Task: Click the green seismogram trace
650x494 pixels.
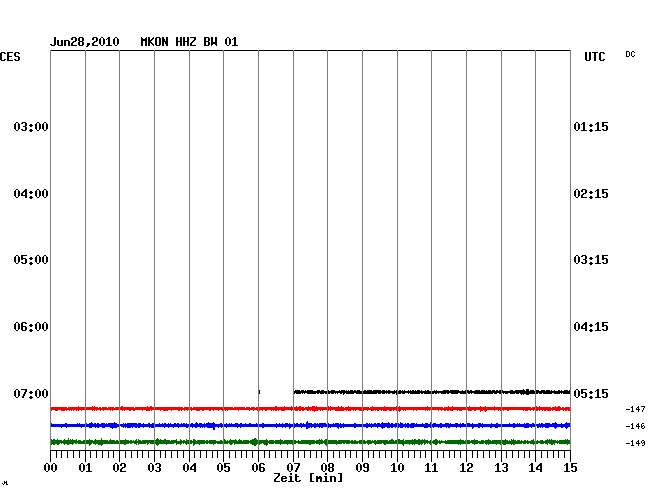Action: [310, 442]
